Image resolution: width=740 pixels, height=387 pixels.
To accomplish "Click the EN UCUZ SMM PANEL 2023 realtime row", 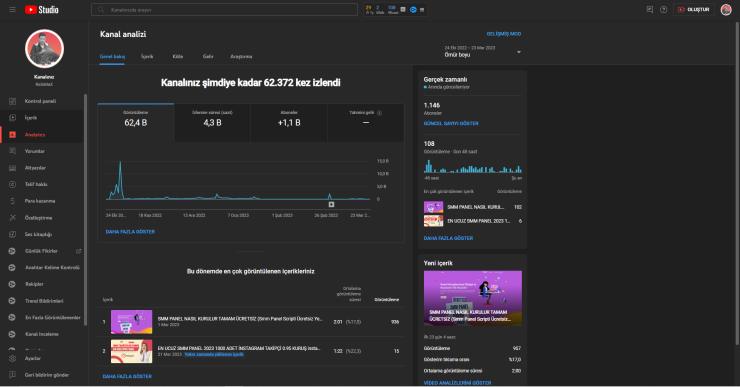I will [x=473, y=221].
